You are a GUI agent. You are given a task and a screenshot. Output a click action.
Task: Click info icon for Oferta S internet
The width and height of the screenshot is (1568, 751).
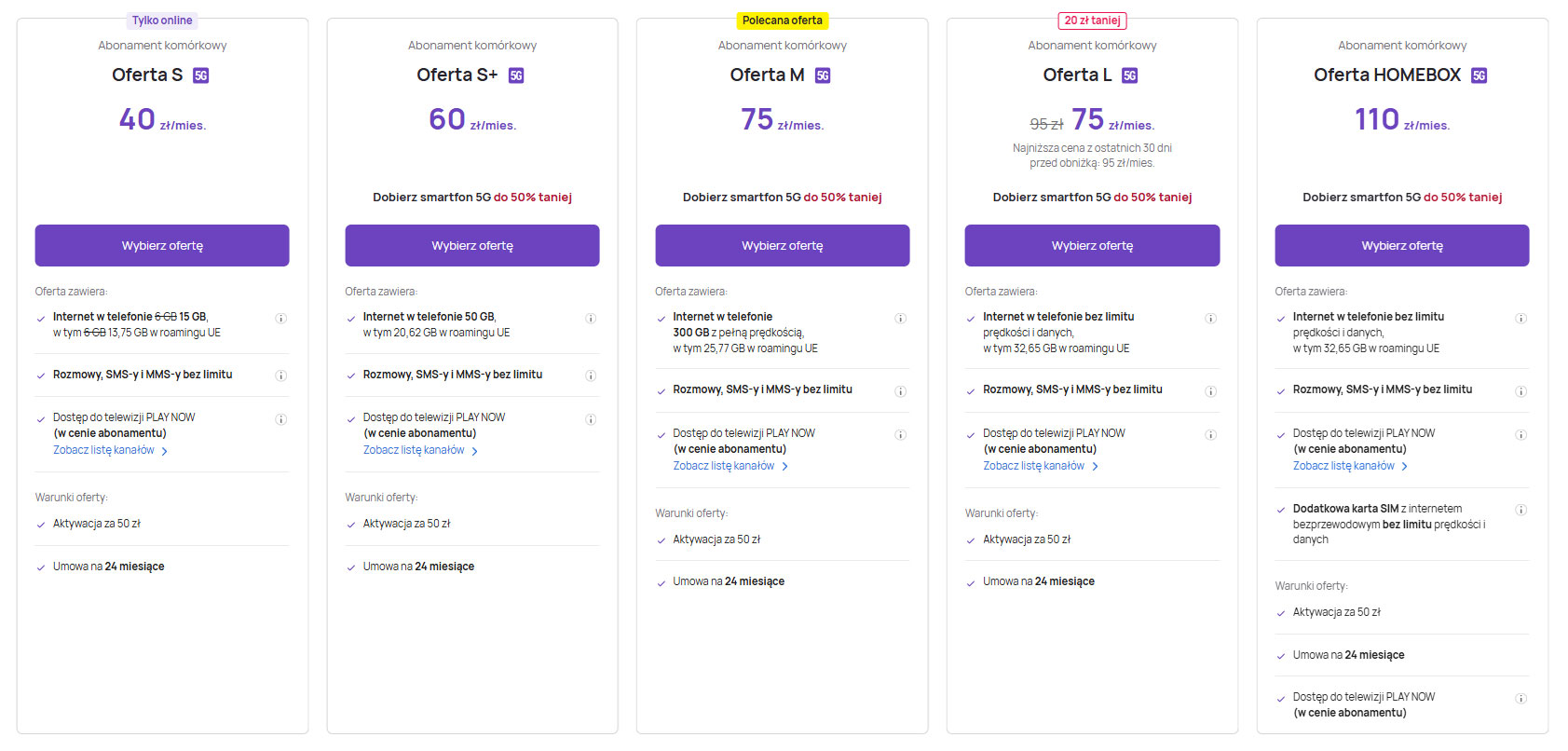coord(280,319)
